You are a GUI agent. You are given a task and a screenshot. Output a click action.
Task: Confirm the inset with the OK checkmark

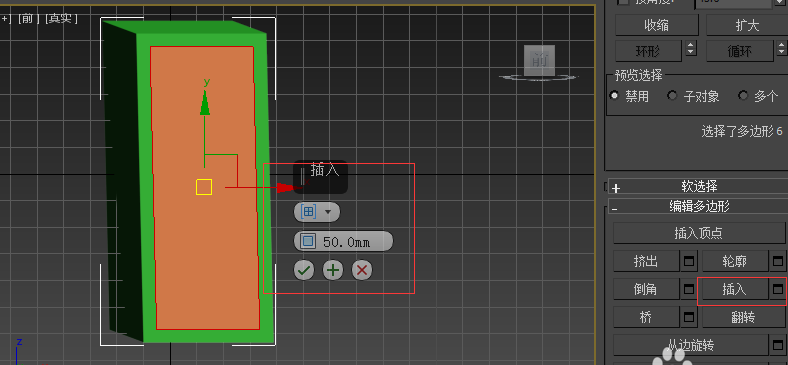click(x=304, y=270)
